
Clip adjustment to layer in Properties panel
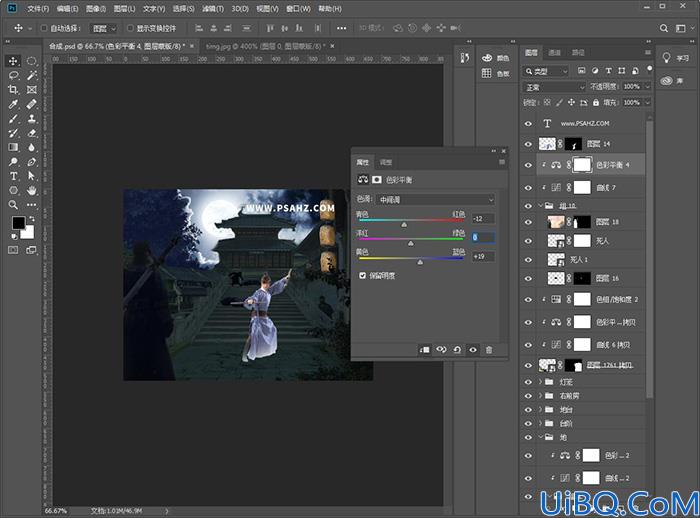tap(425, 350)
